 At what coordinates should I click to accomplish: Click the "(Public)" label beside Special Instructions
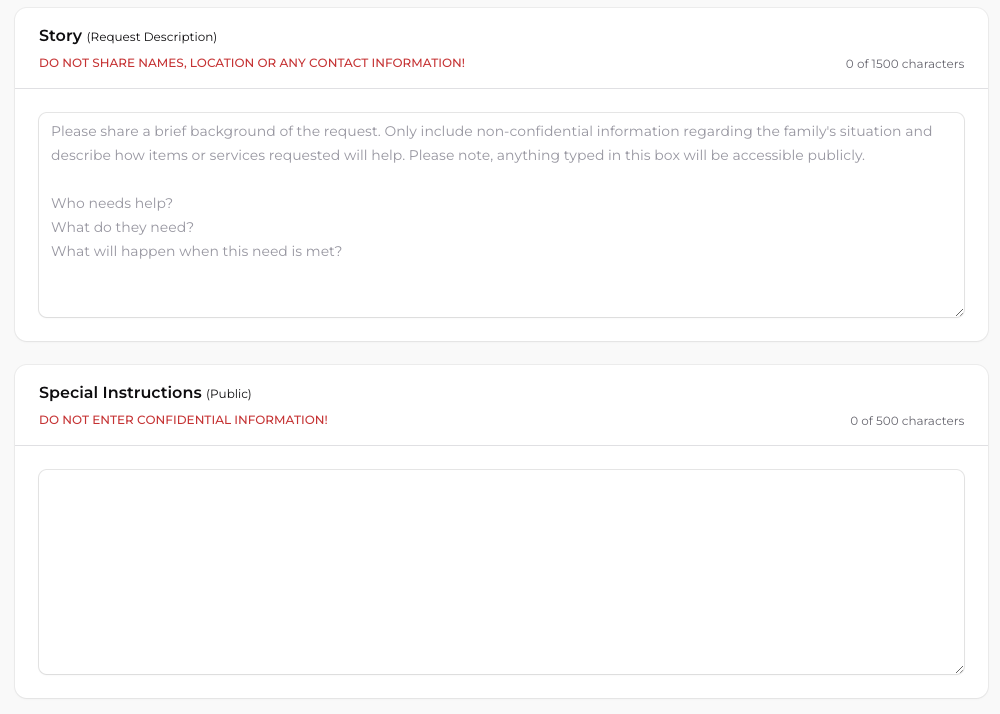(229, 394)
